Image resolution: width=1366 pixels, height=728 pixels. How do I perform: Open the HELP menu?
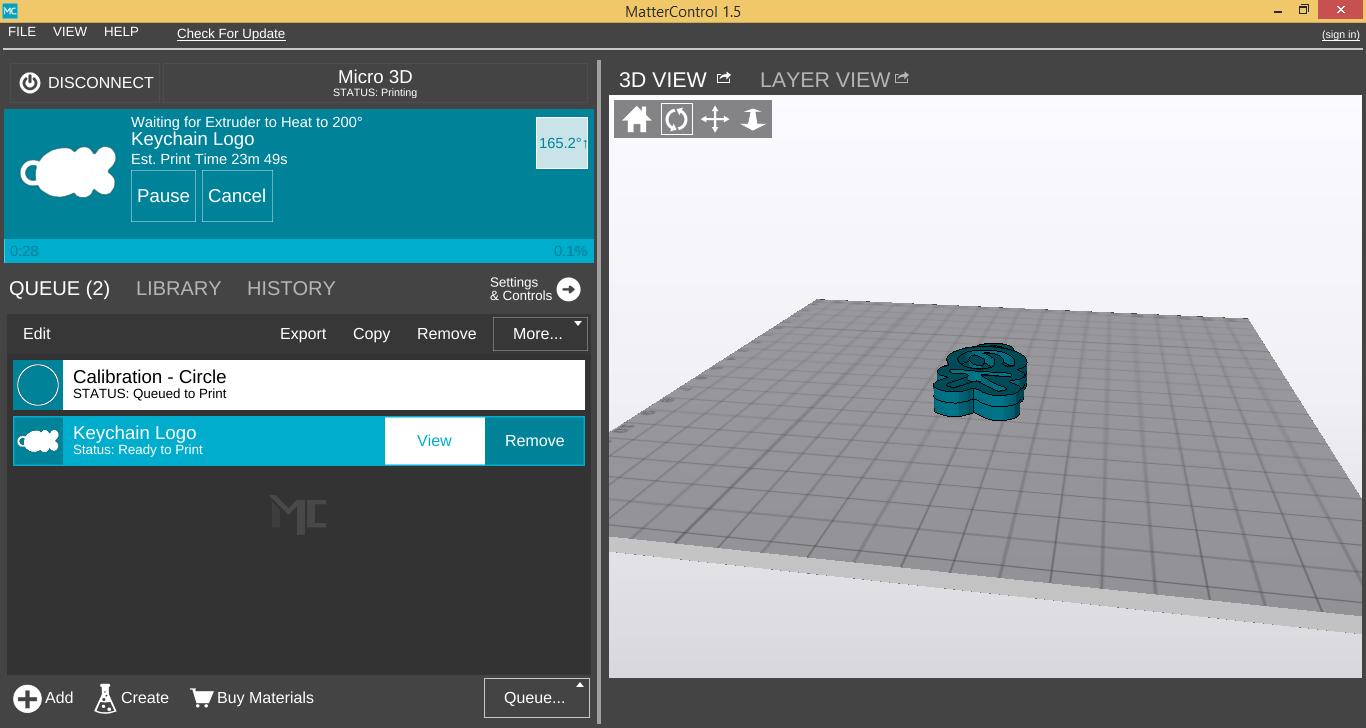[x=121, y=32]
